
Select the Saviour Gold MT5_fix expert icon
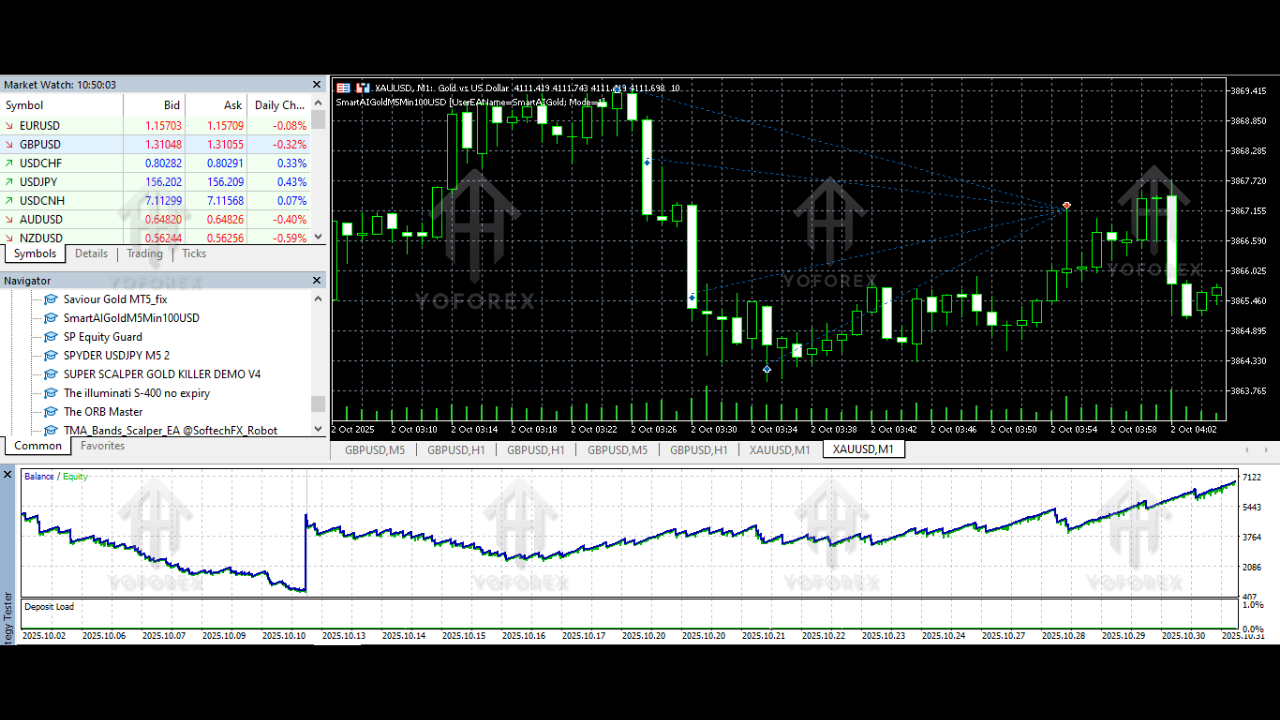coord(50,299)
